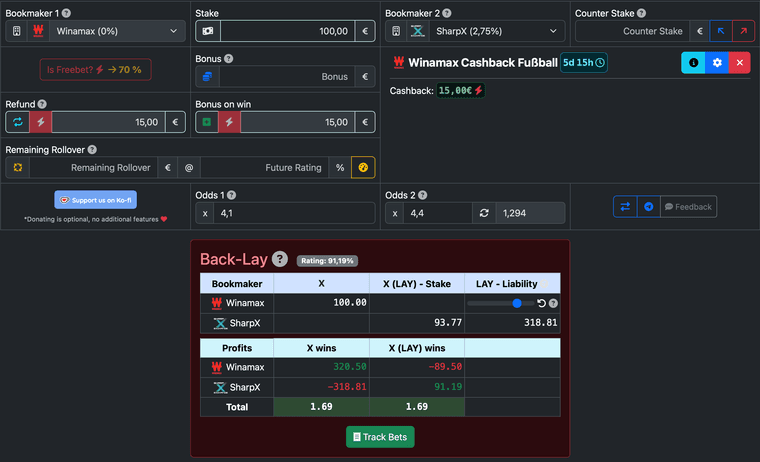Click the LAY liability slider handle
The height and width of the screenshot is (462, 760).
click(517, 303)
